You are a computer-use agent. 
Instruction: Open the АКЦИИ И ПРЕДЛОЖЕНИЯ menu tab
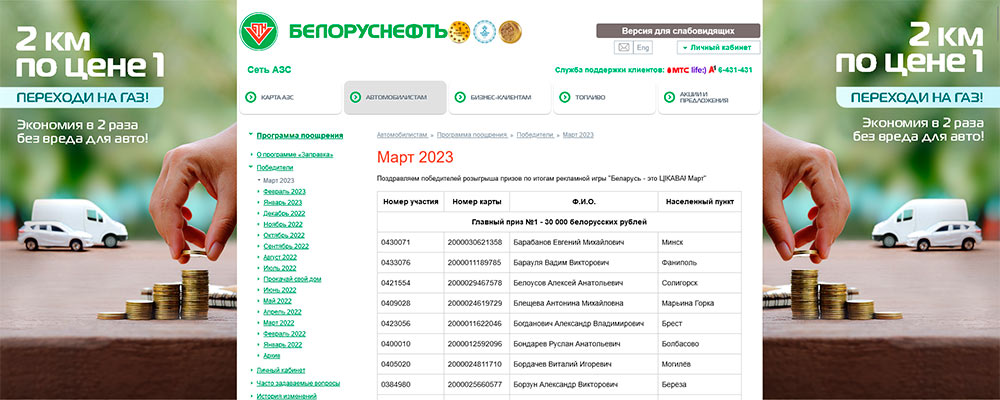[x=709, y=98]
